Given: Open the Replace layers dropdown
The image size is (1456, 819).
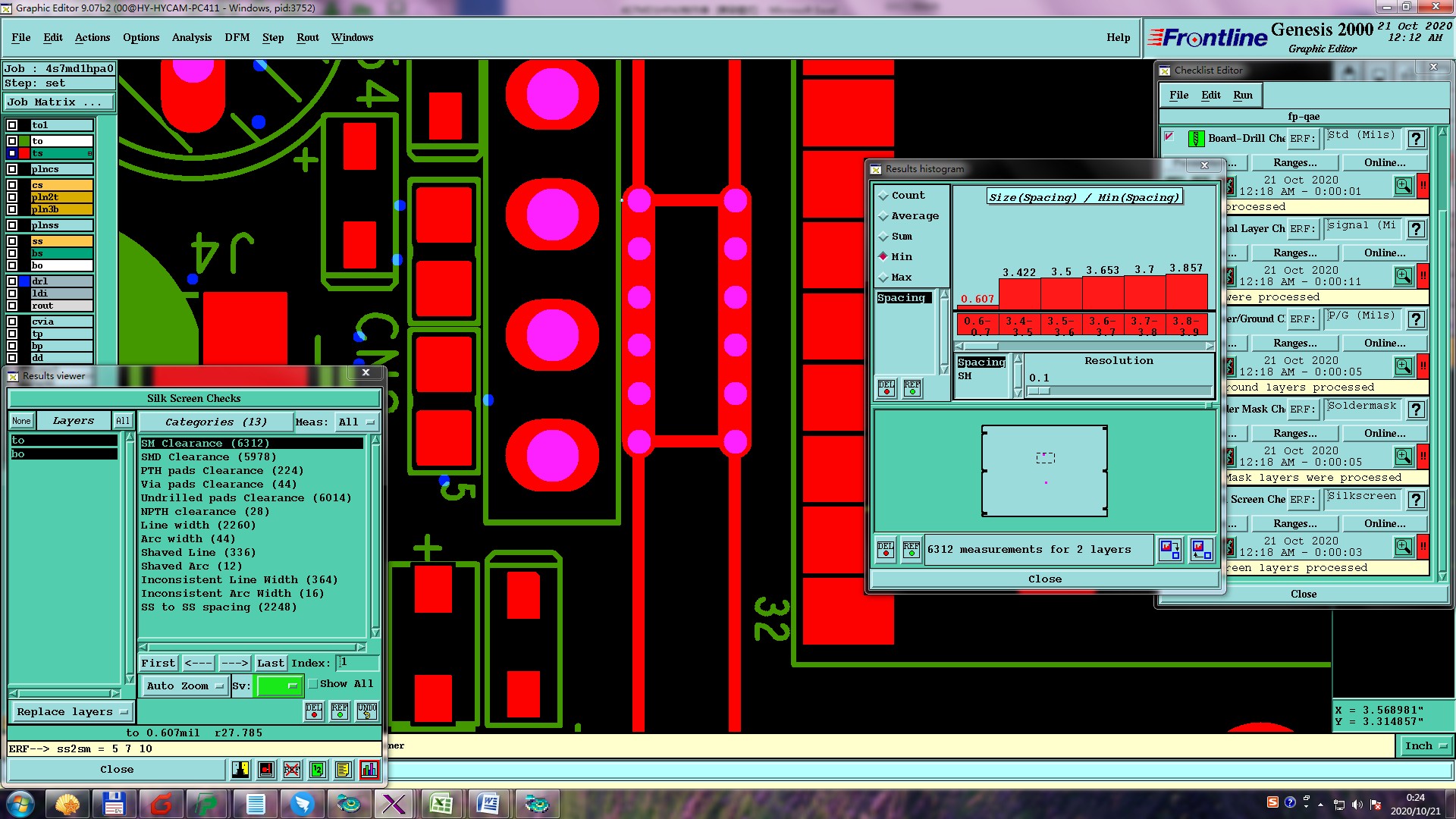Looking at the screenshot, I should pos(72,712).
